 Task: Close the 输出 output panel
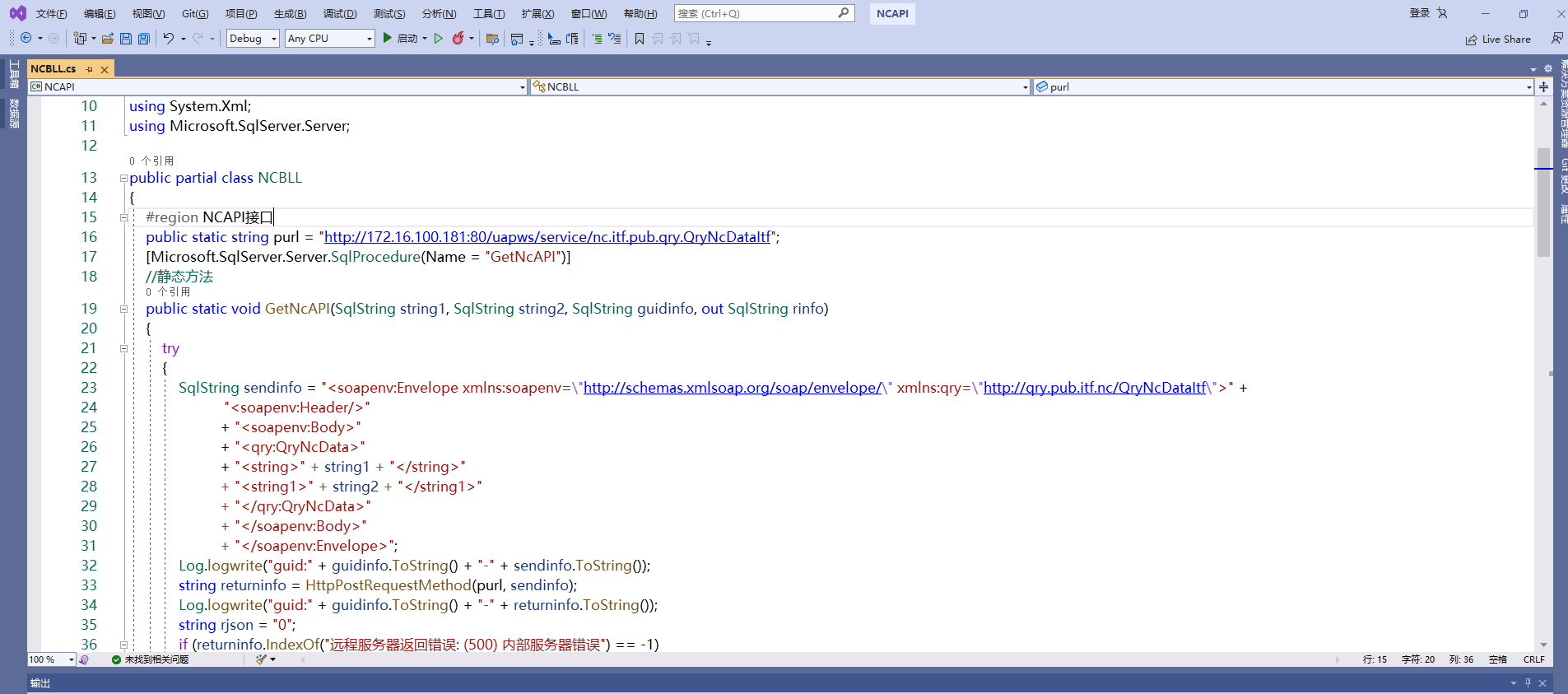[x=1542, y=683]
